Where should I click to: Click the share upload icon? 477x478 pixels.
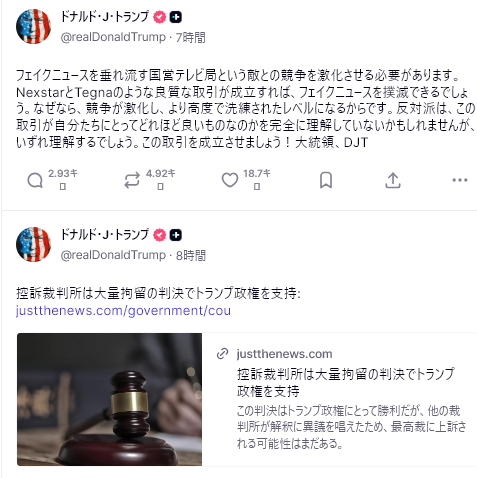point(393,180)
